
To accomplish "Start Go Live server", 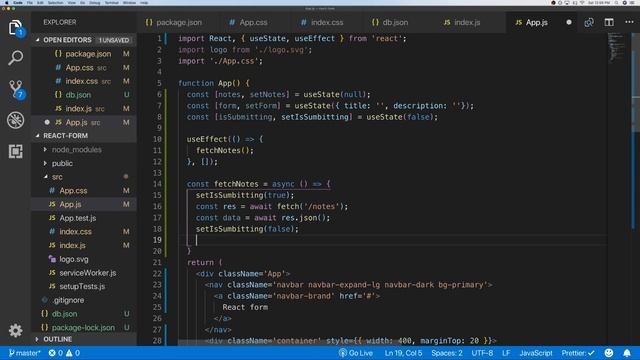I will click(356, 353).
